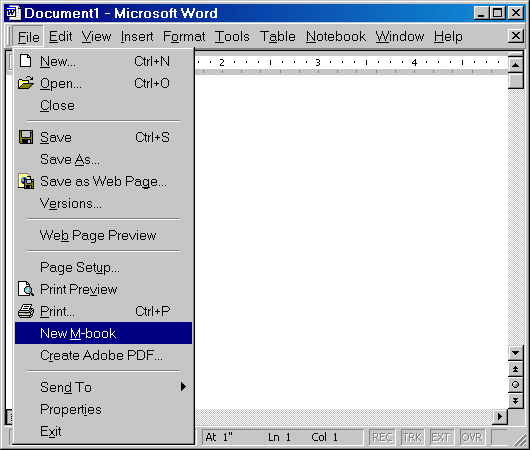The width and height of the screenshot is (530, 450).
Task: Click the vertical scrollbar thumb
Action: (515, 81)
